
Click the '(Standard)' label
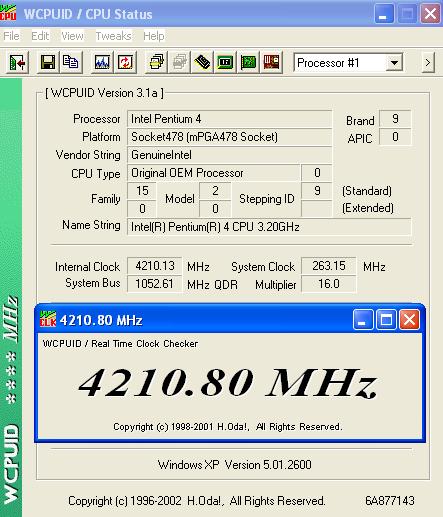367,191
